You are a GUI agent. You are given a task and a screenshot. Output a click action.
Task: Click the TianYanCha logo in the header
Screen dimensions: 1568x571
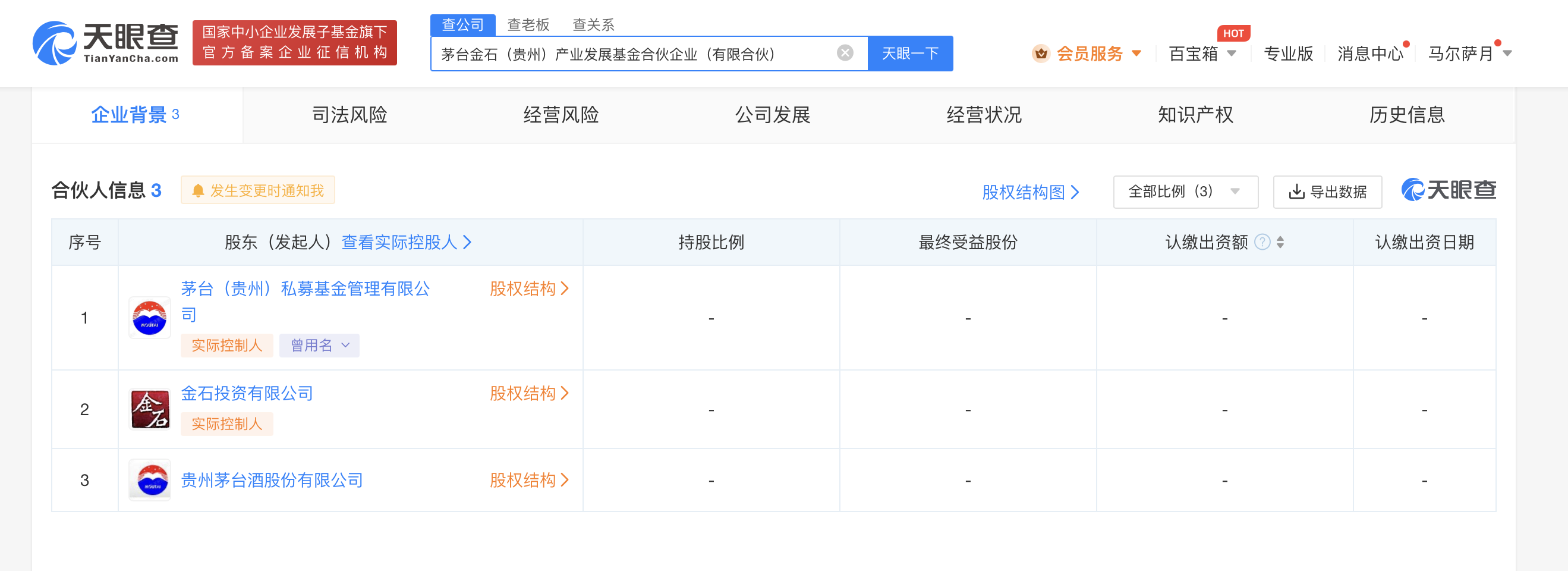pyautogui.click(x=105, y=43)
